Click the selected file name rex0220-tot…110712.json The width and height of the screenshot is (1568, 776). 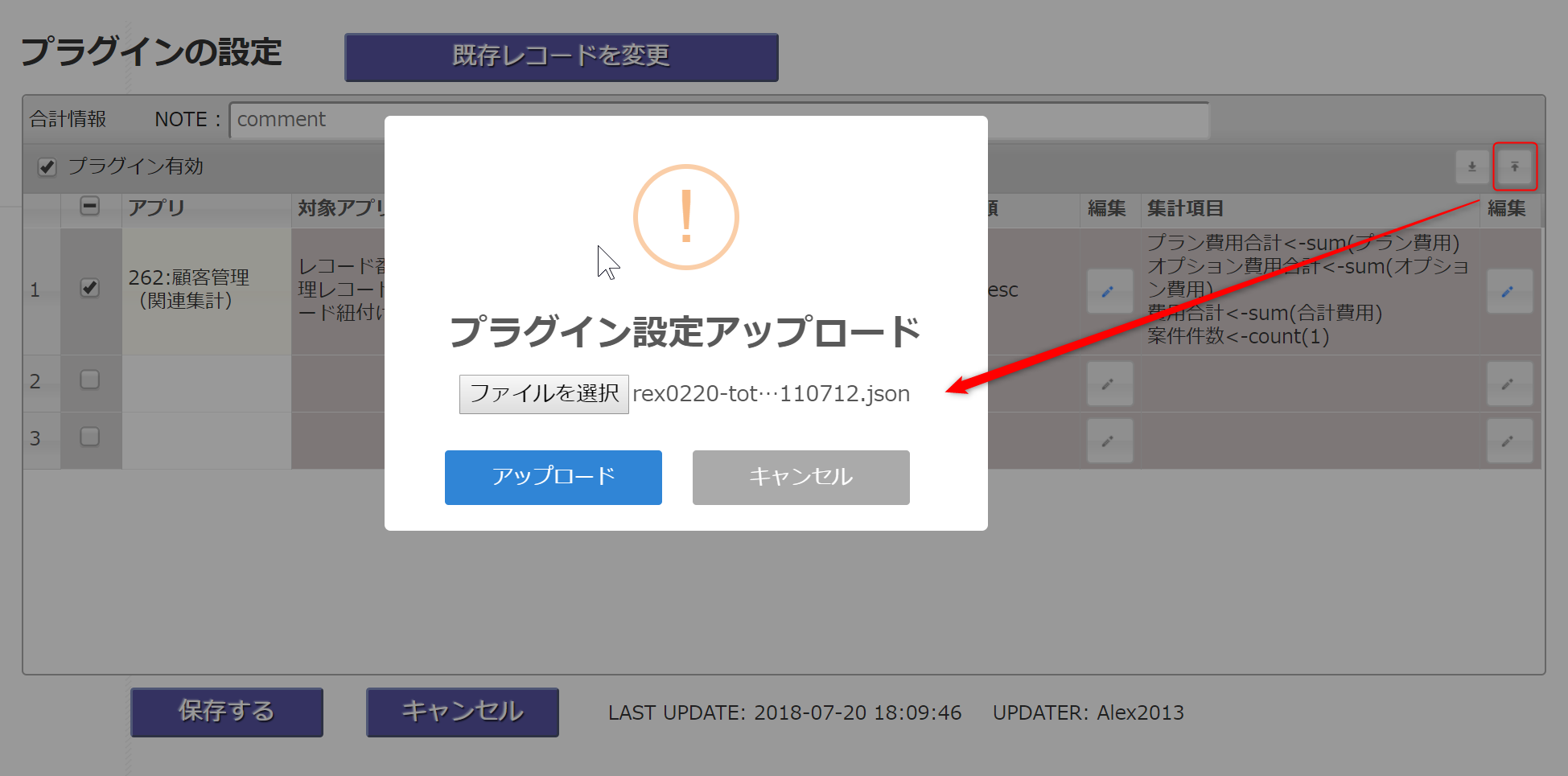pyautogui.click(x=772, y=394)
